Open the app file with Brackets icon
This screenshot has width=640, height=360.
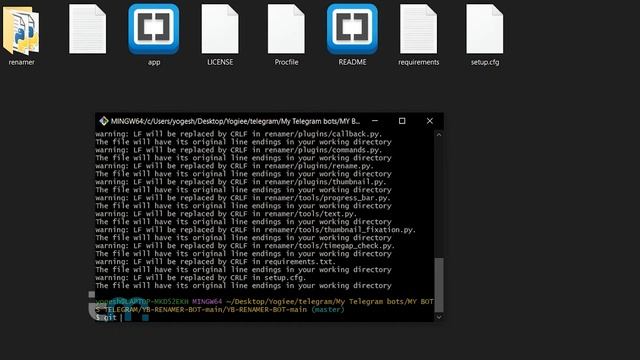[153, 29]
